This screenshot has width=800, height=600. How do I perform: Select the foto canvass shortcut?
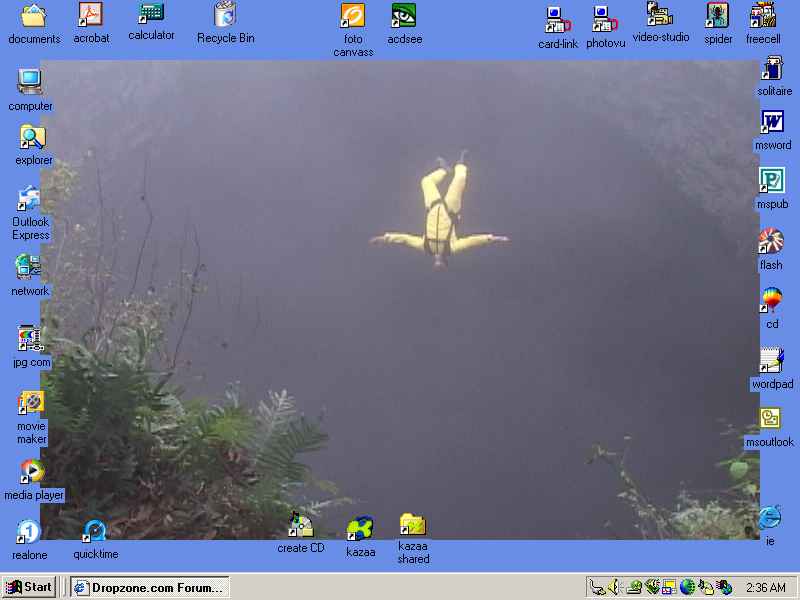point(352,16)
